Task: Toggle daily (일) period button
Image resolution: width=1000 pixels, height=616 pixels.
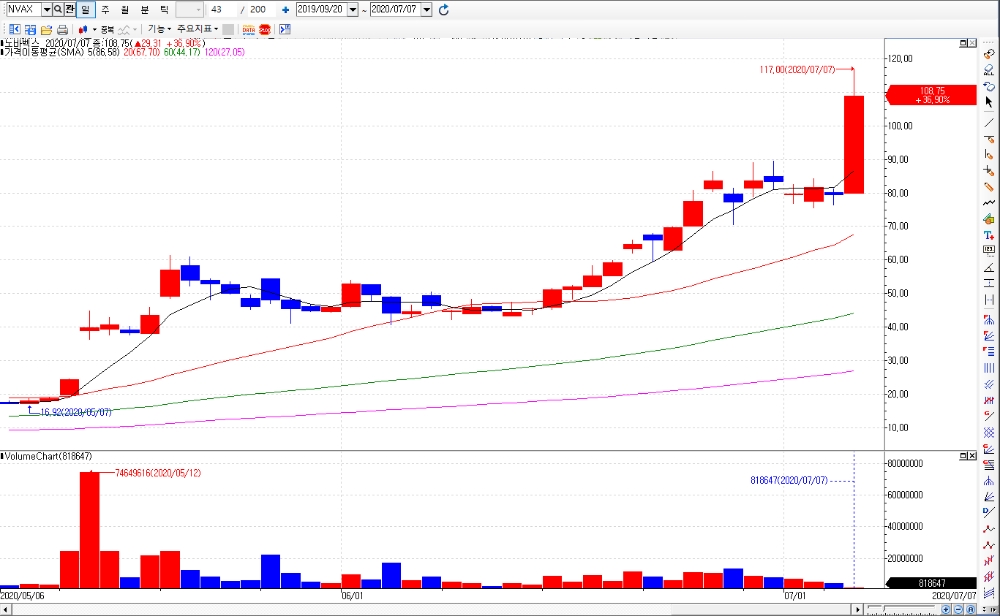Action: [85, 10]
